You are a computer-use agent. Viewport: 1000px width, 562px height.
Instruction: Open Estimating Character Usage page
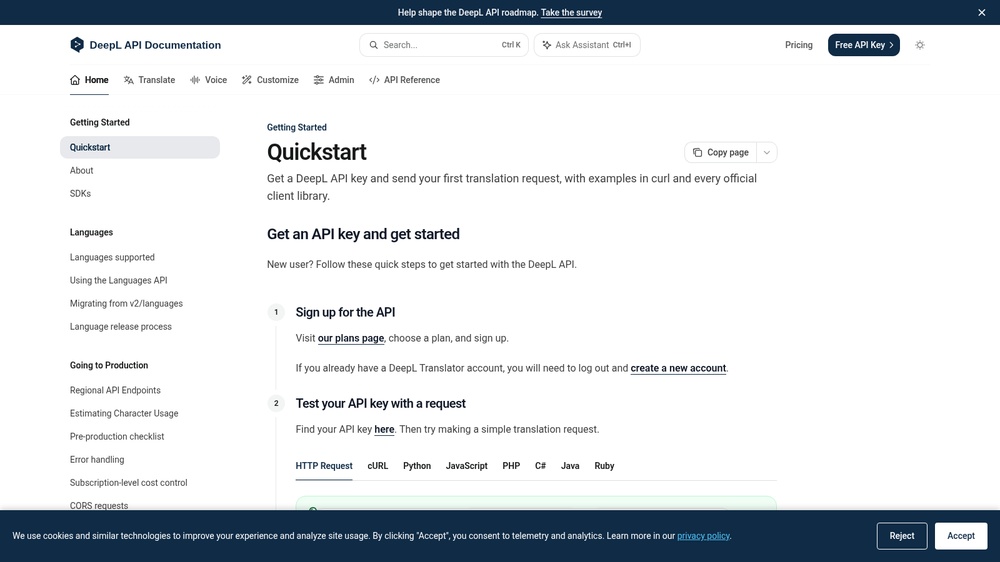tap(124, 413)
